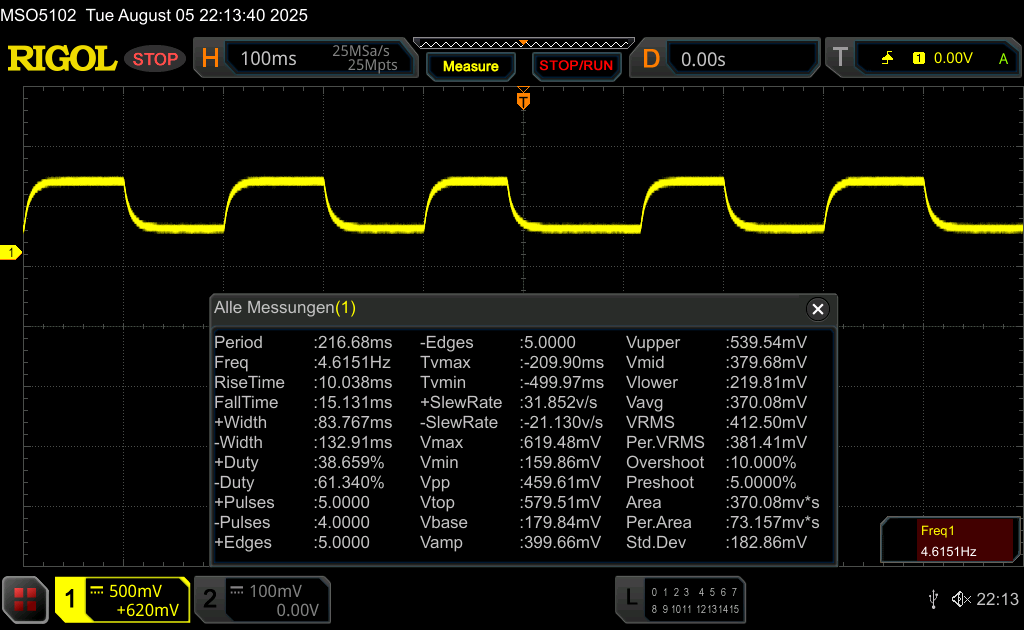This screenshot has width=1024, height=630.
Task: Click the orange D delay icon
Action: coord(651,59)
